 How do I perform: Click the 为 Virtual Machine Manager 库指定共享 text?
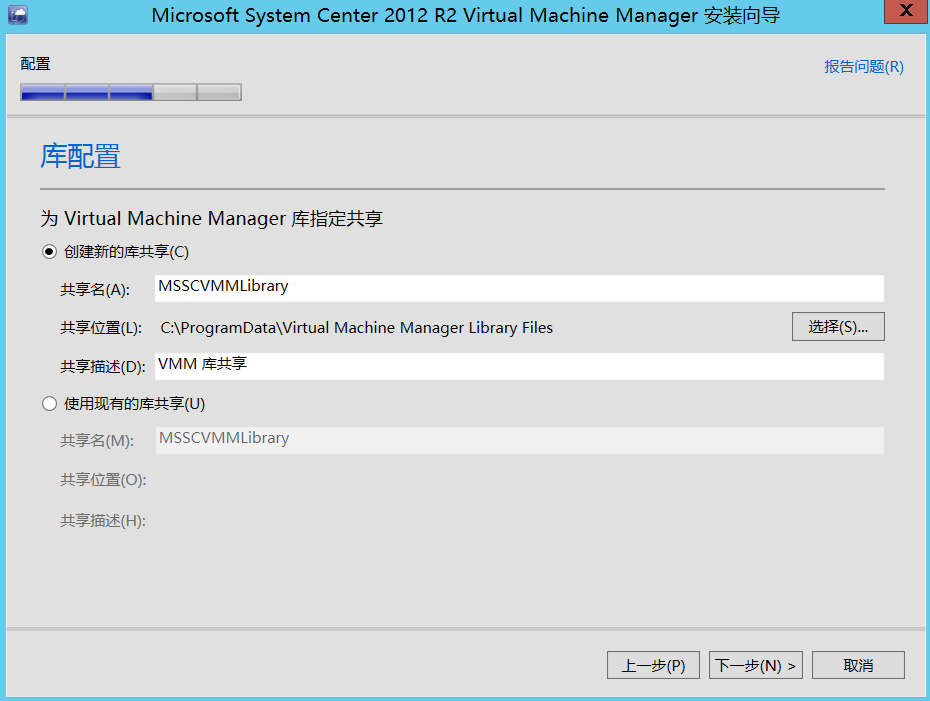[x=212, y=218]
